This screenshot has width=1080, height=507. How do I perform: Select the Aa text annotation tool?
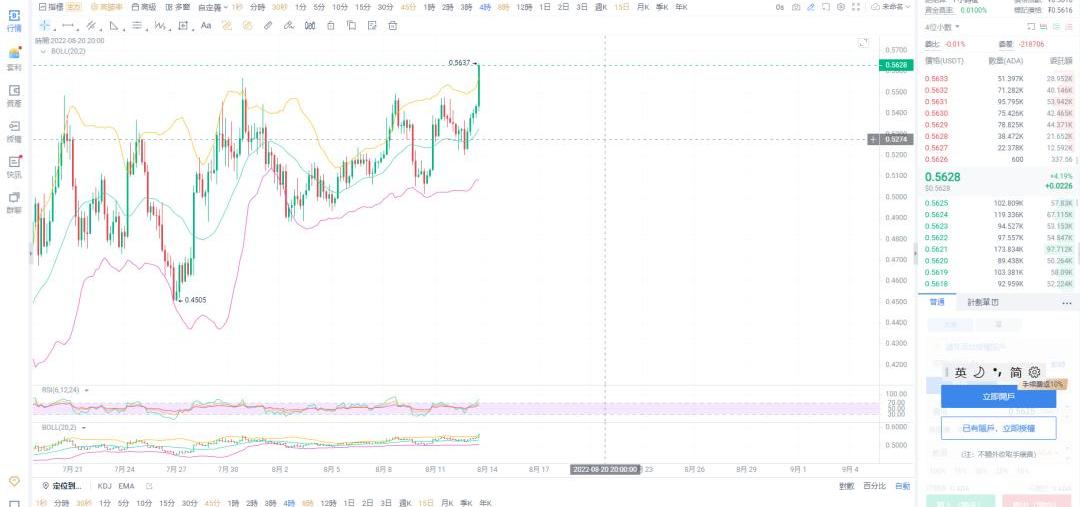[x=206, y=25]
